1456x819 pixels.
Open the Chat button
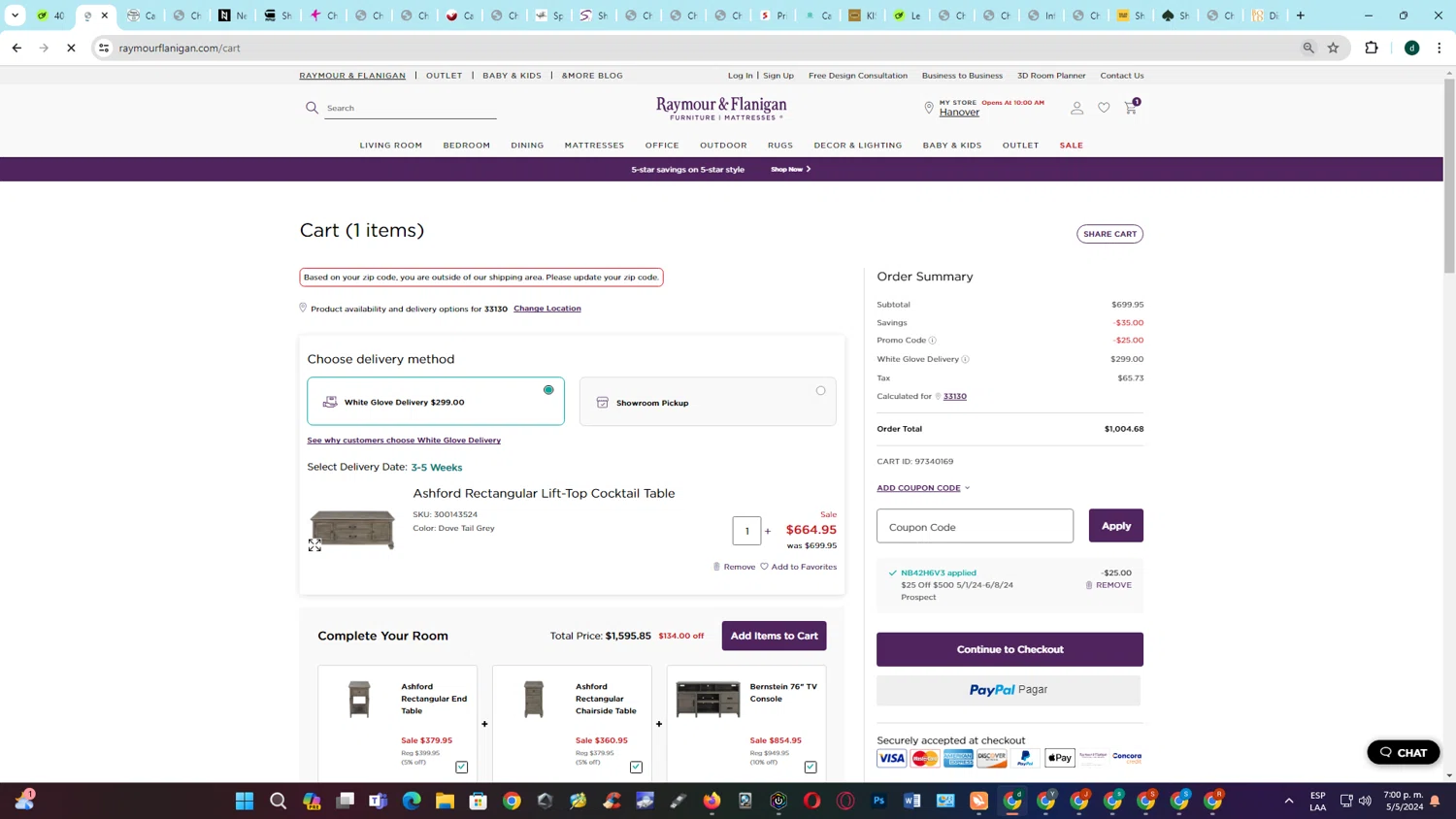pos(1404,752)
